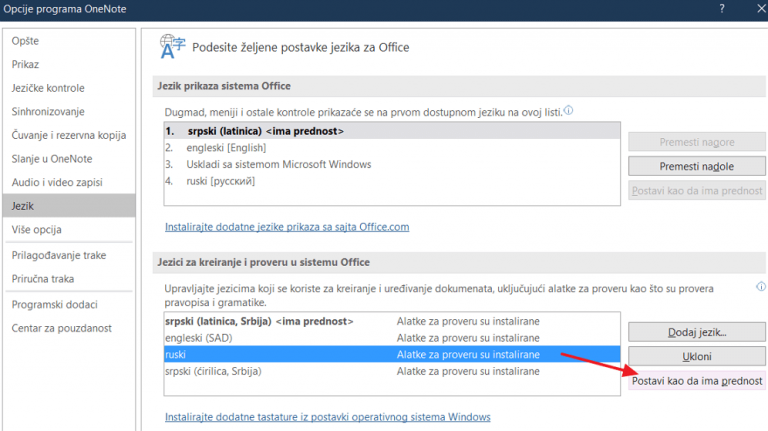Screen dimensions: 768x431
Task: Select Uskladi sa sistemom Microsoft Windows entry
Action: tap(392, 165)
